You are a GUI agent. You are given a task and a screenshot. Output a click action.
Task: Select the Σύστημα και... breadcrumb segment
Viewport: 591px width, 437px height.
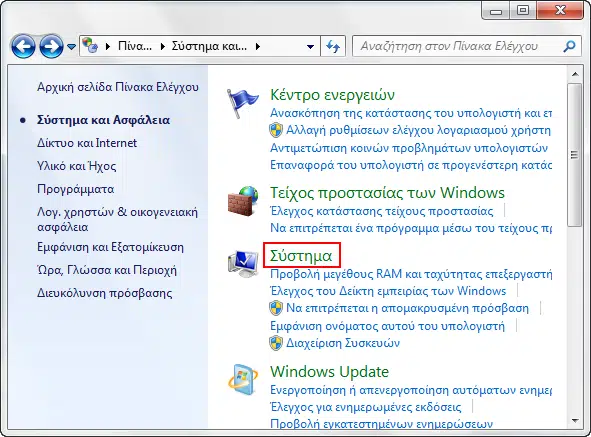(209, 46)
